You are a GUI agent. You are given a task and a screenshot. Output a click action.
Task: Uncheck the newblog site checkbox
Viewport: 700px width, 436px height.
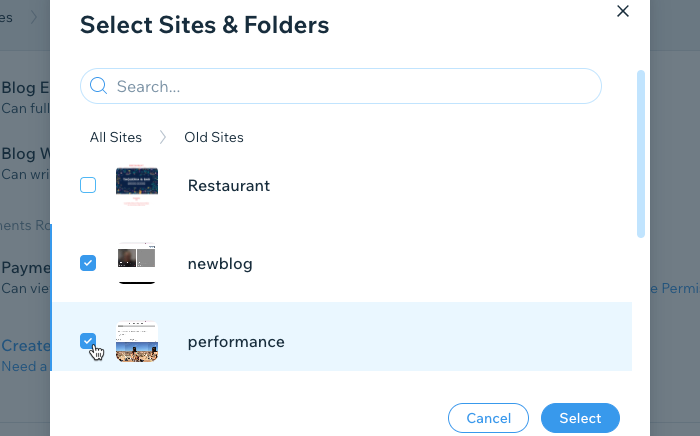click(x=88, y=263)
